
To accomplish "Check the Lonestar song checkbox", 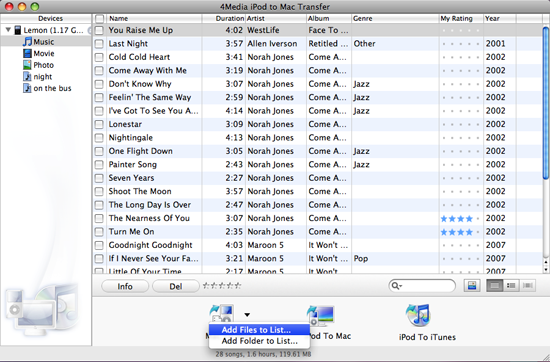I will (99, 124).
